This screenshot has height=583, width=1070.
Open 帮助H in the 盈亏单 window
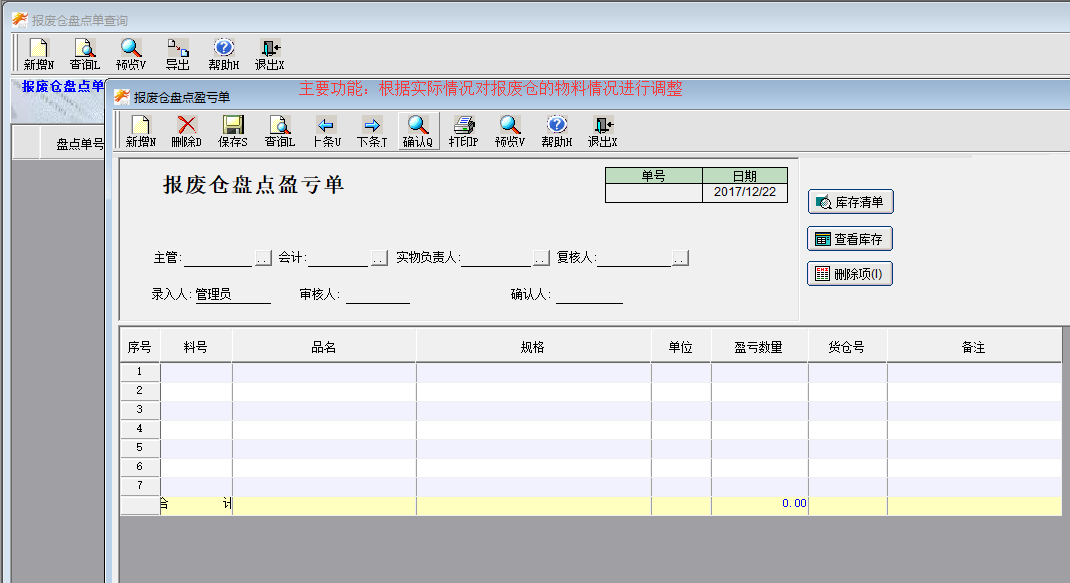(557, 132)
